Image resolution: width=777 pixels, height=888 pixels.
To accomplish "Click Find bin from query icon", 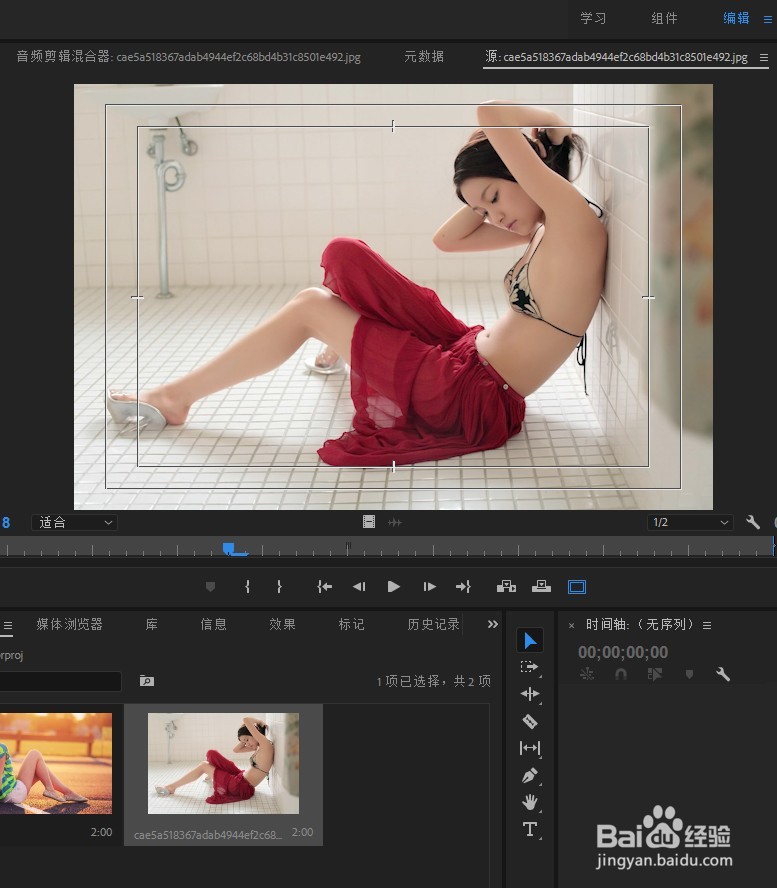I will click(x=147, y=681).
